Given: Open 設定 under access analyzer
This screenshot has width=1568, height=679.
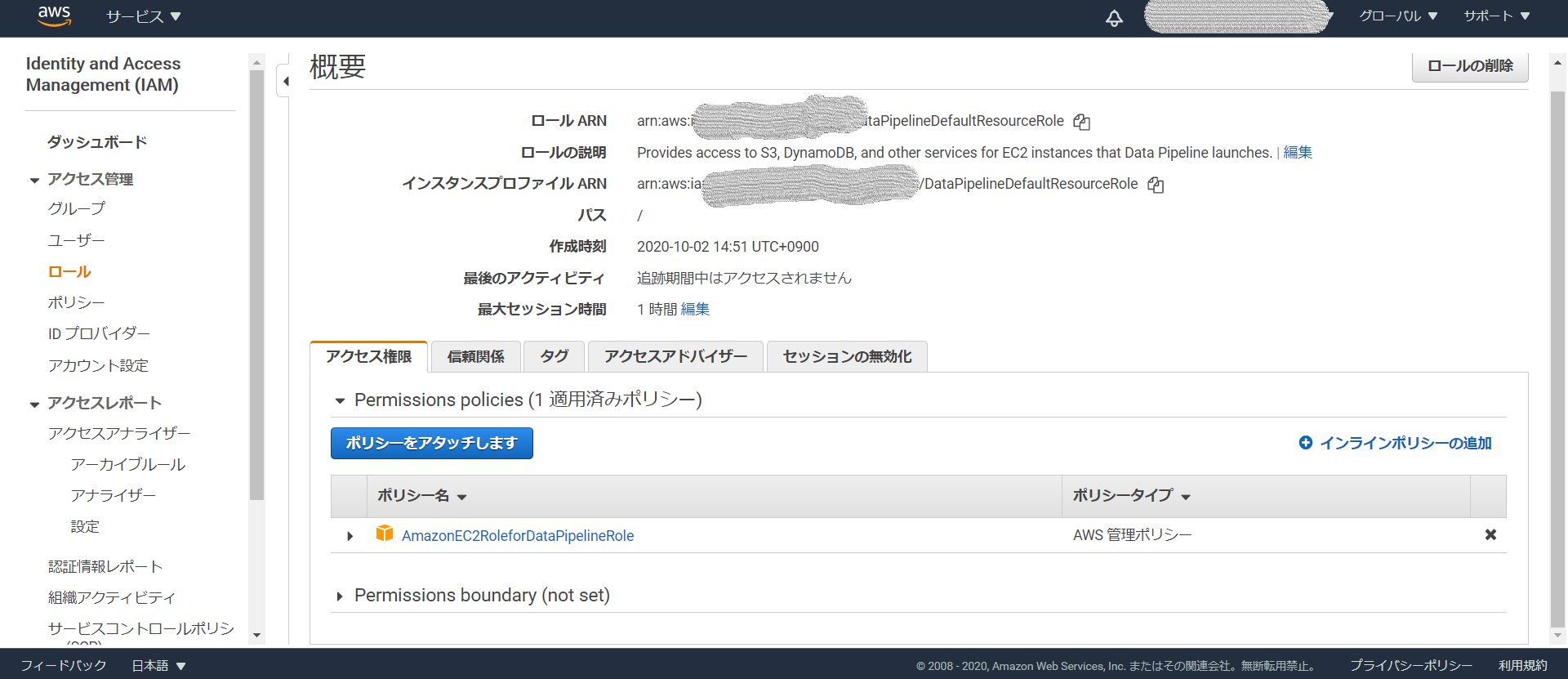Looking at the screenshot, I should 85,527.
